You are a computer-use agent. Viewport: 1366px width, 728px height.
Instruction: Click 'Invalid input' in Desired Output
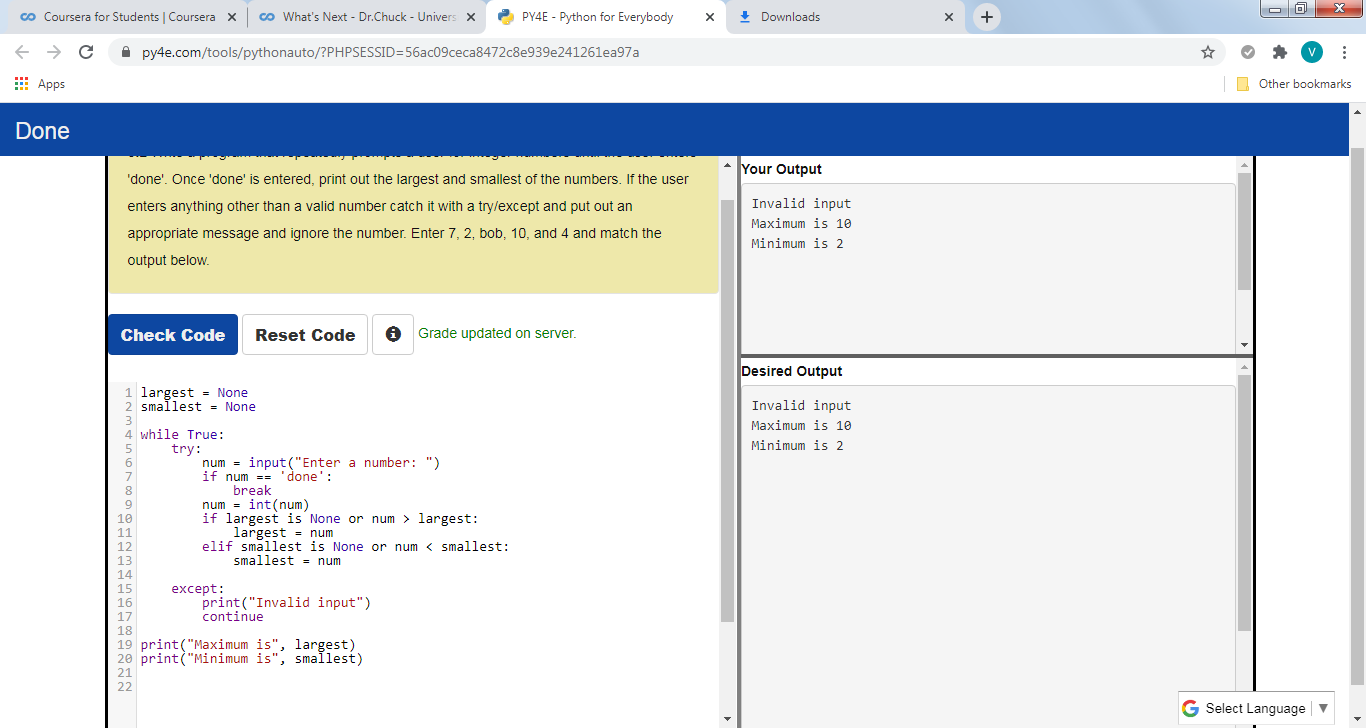coord(802,405)
